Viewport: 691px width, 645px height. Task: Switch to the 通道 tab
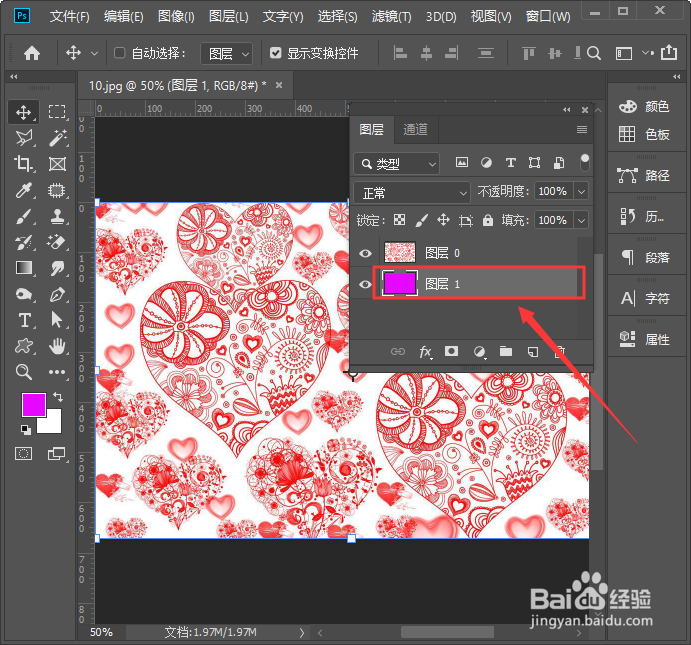coord(415,129)
